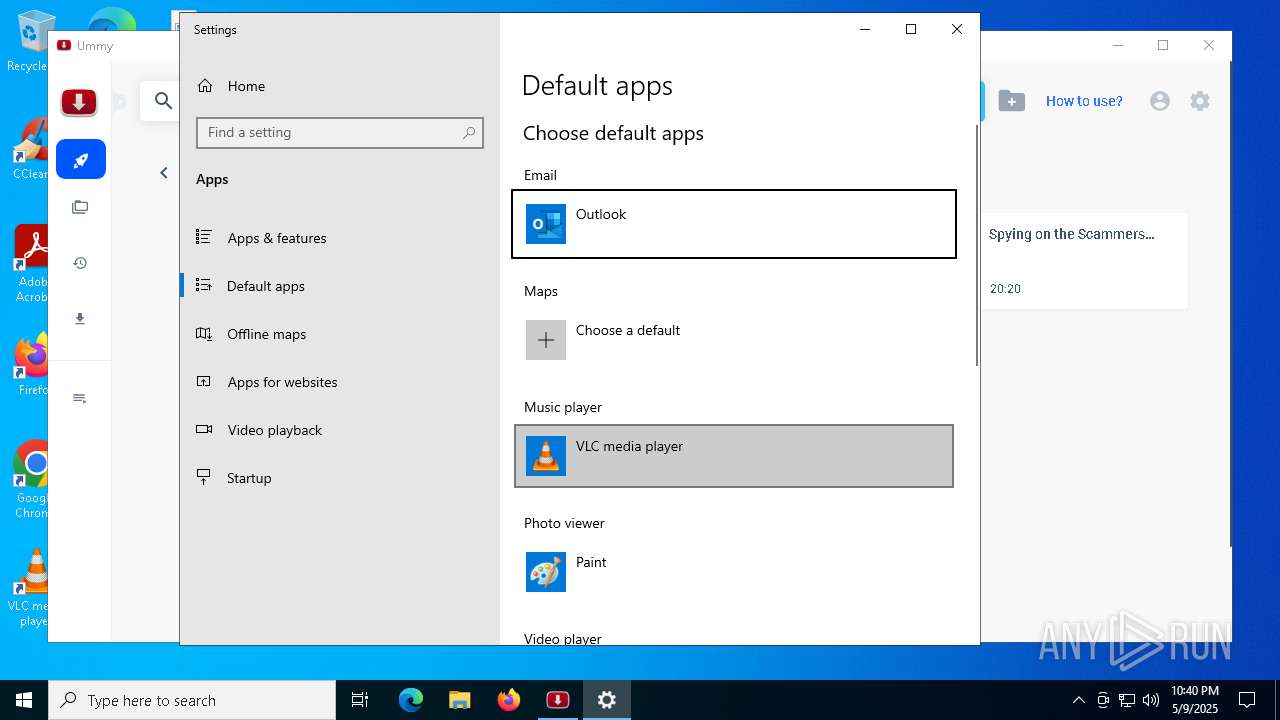Open Ummy history clock icon

point(80,263)
